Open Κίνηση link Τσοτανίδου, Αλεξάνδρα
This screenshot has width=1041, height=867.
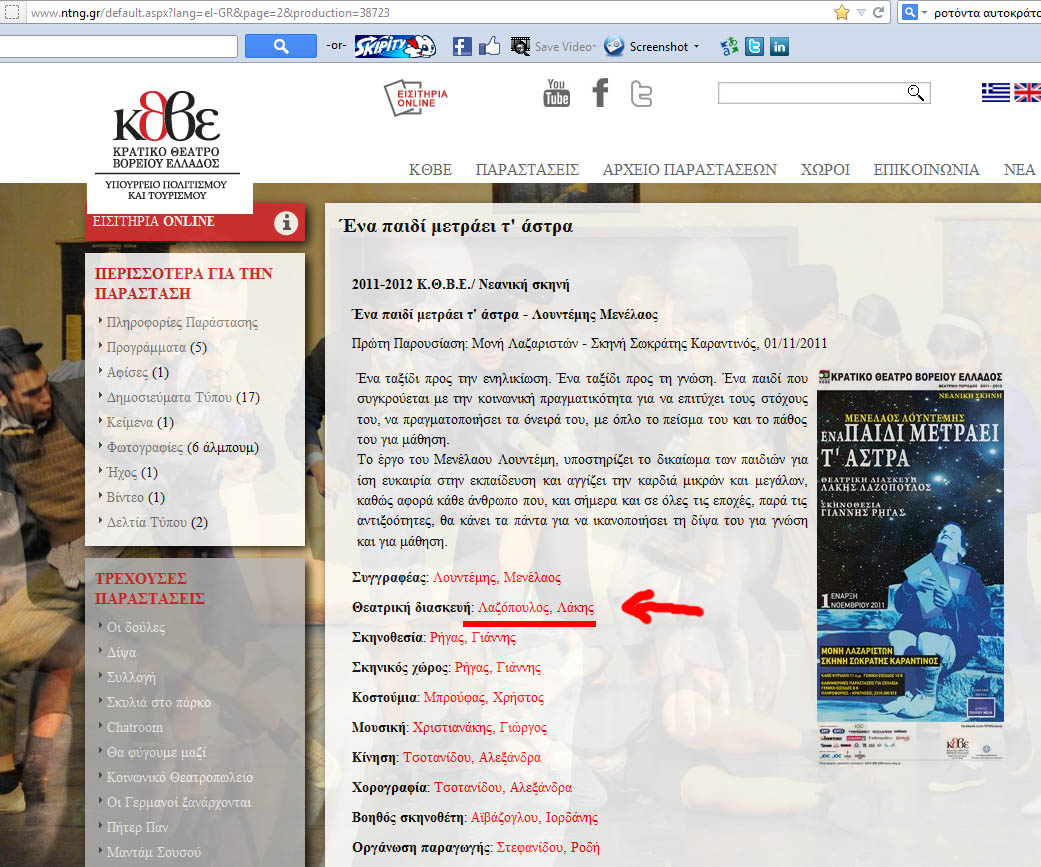472,757
